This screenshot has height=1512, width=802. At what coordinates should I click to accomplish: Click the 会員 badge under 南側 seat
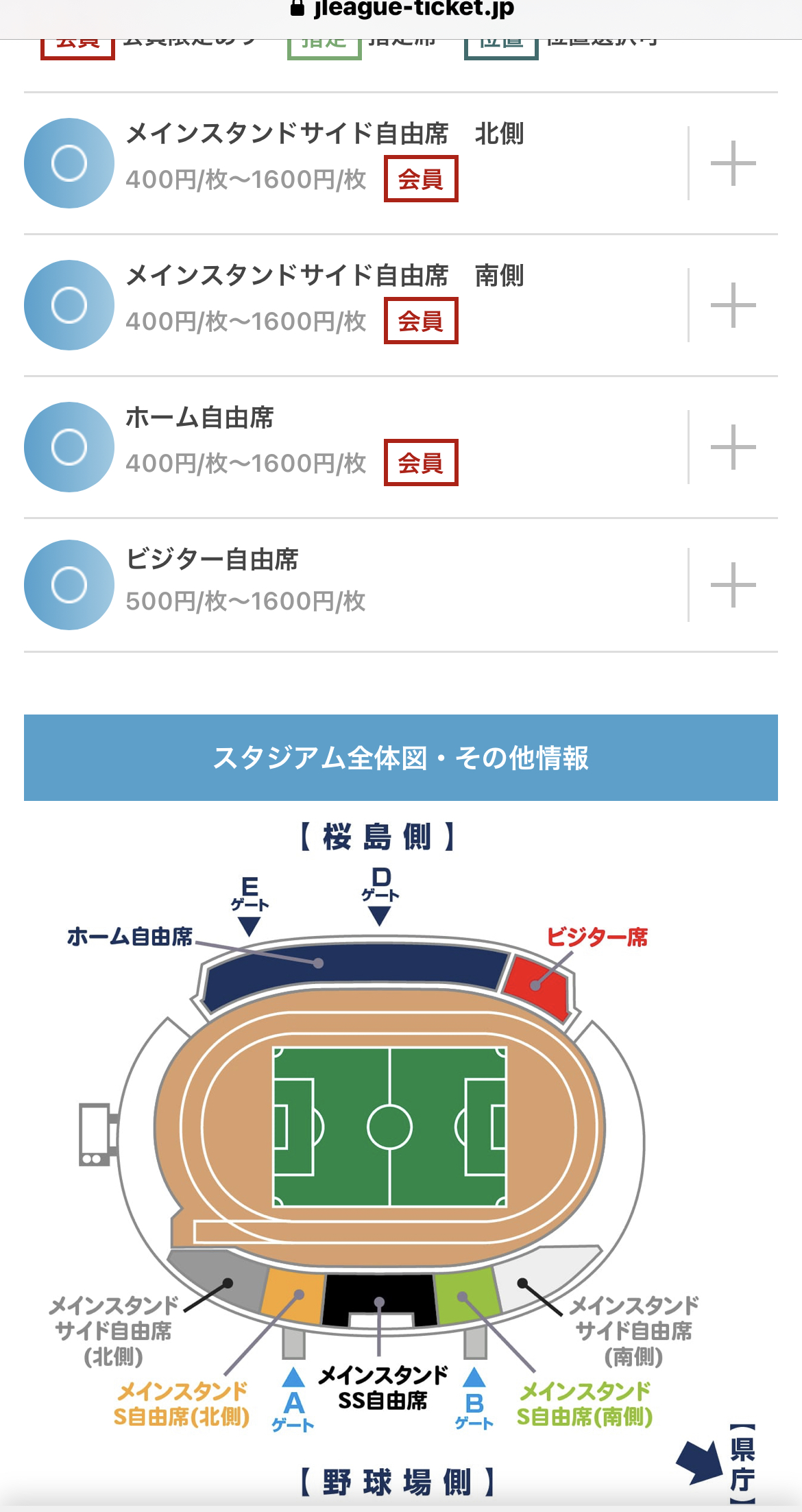click(x=421, y=321)
